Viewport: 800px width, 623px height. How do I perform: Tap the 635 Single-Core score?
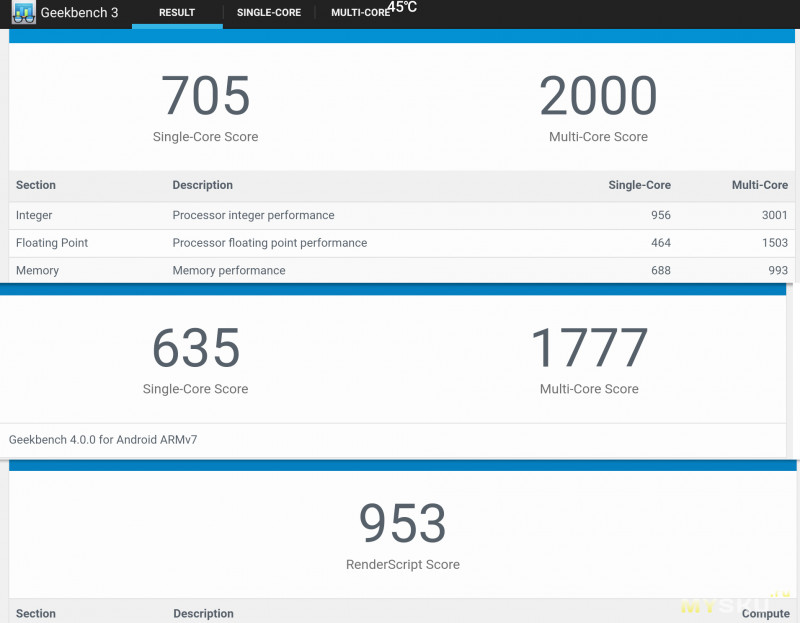[196, 349]
